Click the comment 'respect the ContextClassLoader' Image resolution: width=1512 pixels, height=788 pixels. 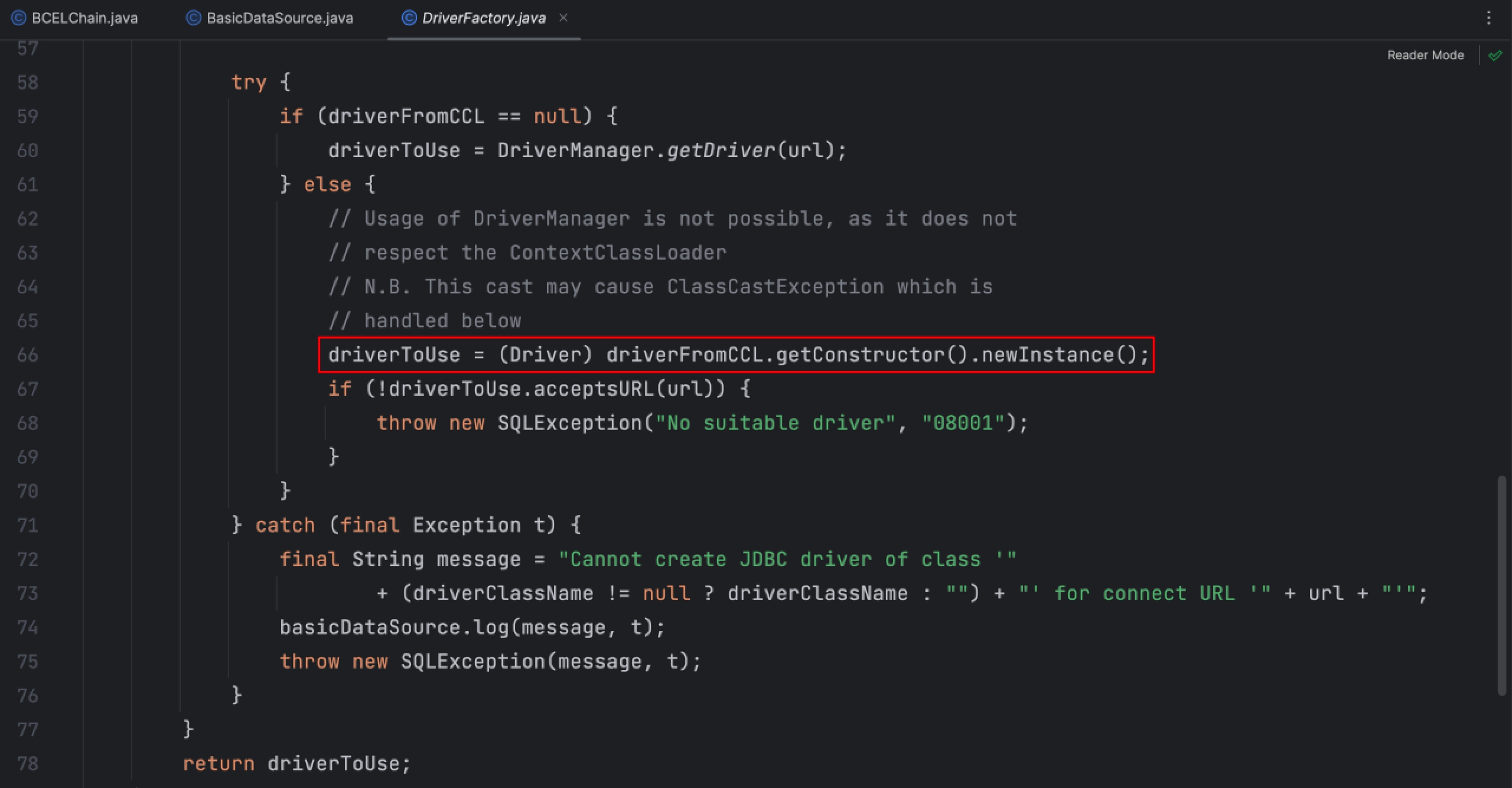[546, 253]
